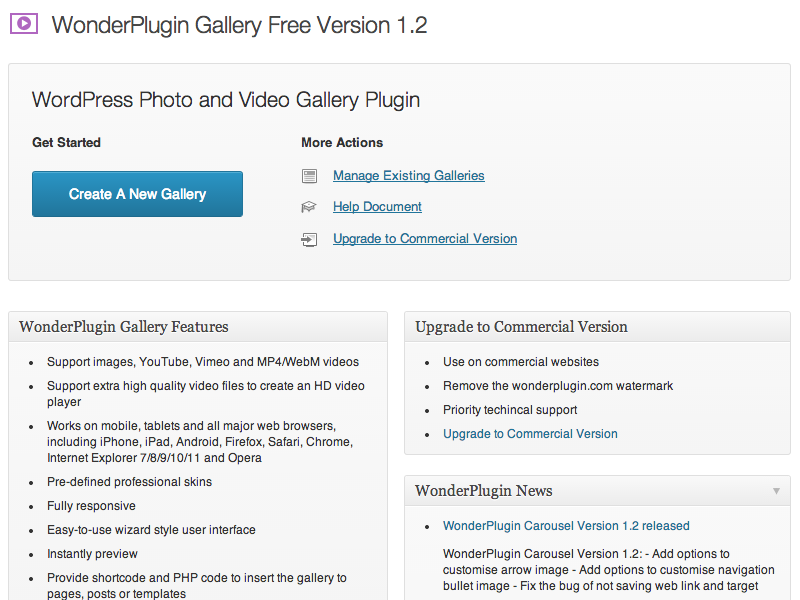Screen dimensions: 800x600
Task: Click the arrow icon beside the More Actions upgrade link
Action: pos(310,239)
